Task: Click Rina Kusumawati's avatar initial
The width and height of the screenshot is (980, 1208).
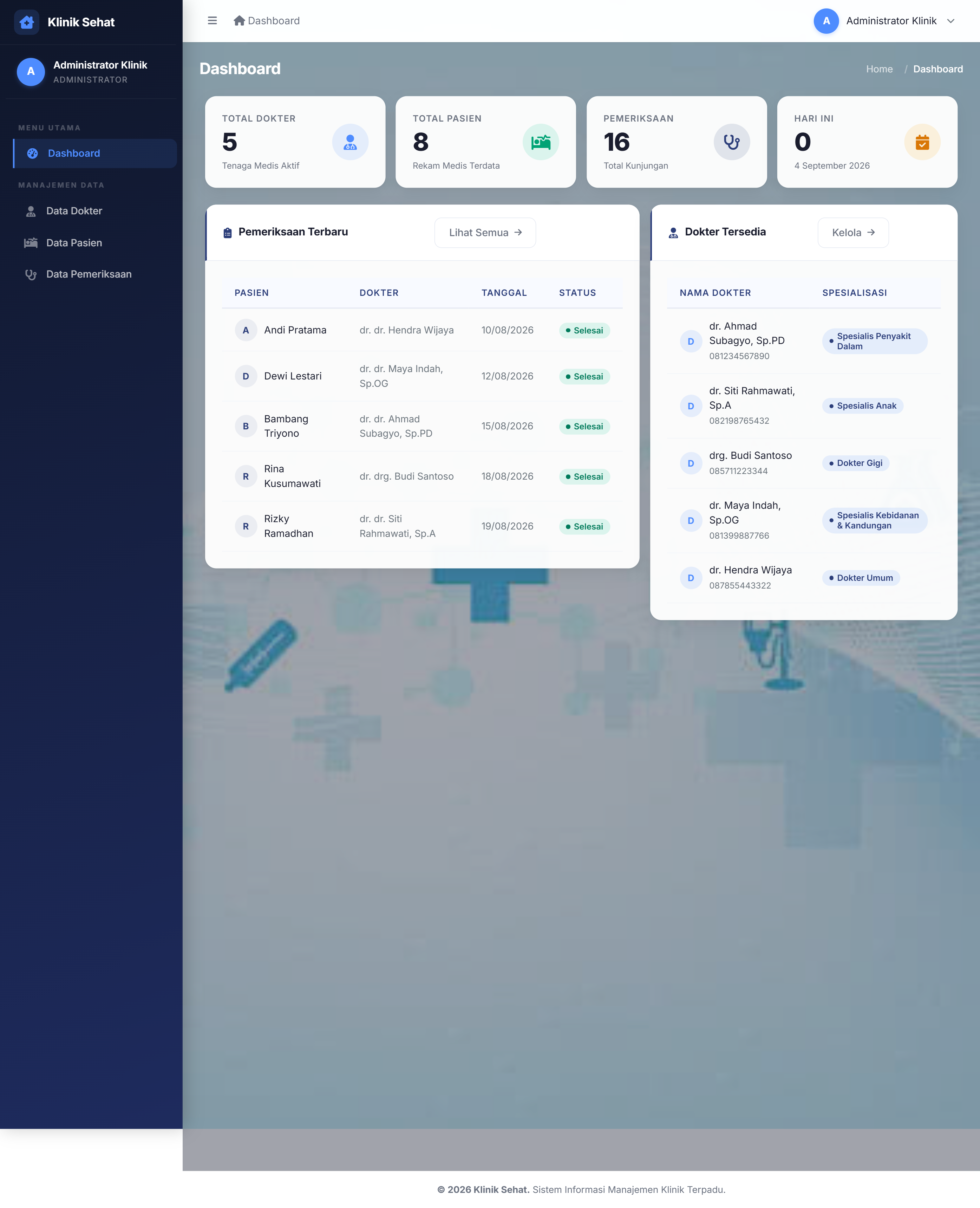Action: pyautogui.click(x=246, y=477)
